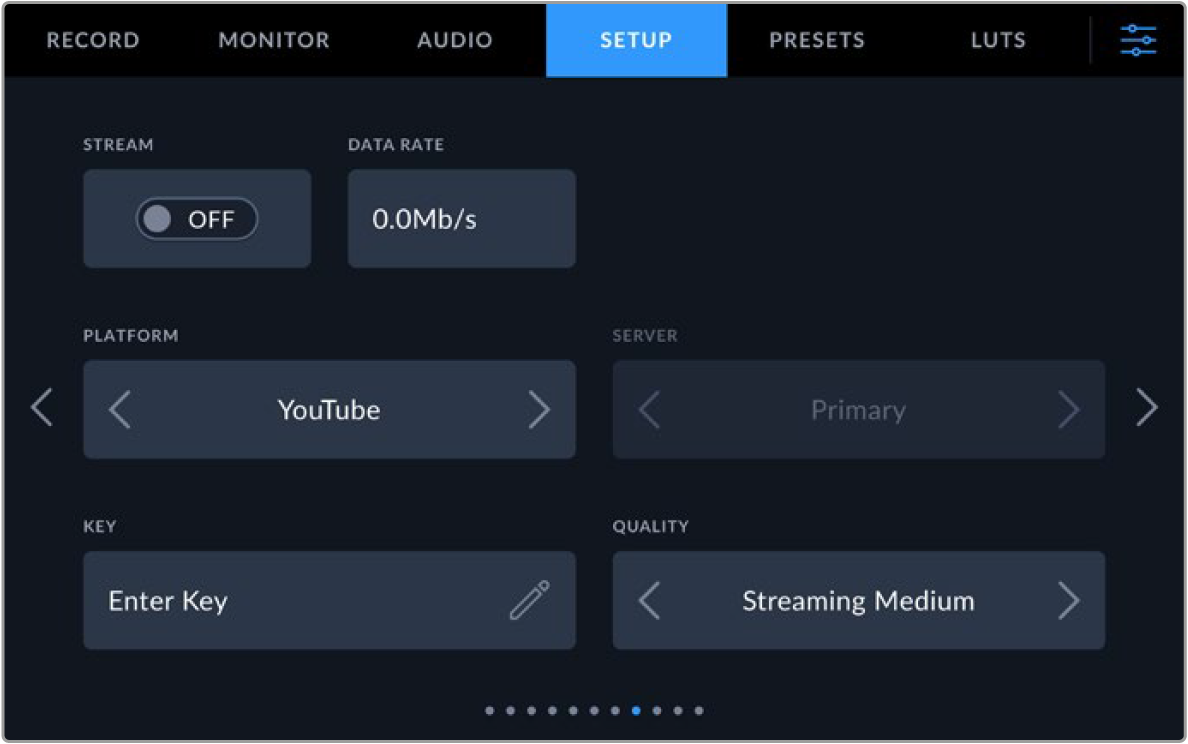Screen dimensions: 1188x744
Task: Open the LUTs tab
Action: 998,40
